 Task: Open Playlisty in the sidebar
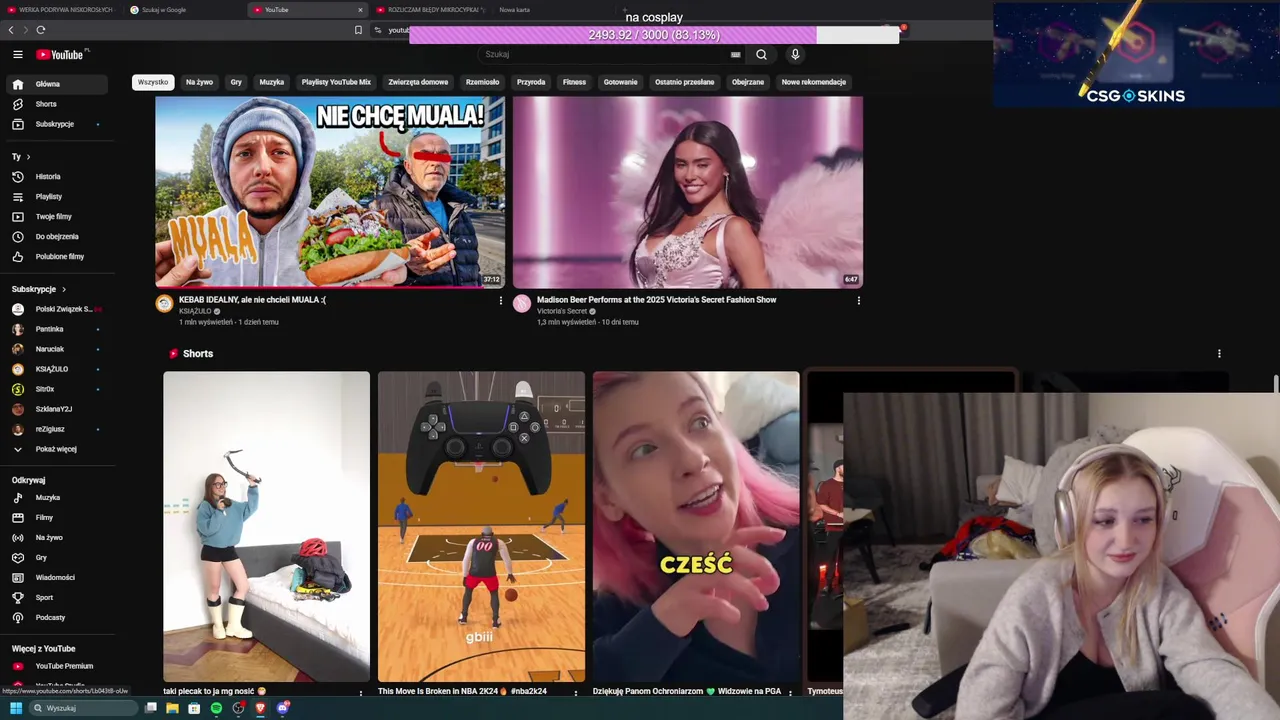56,197
